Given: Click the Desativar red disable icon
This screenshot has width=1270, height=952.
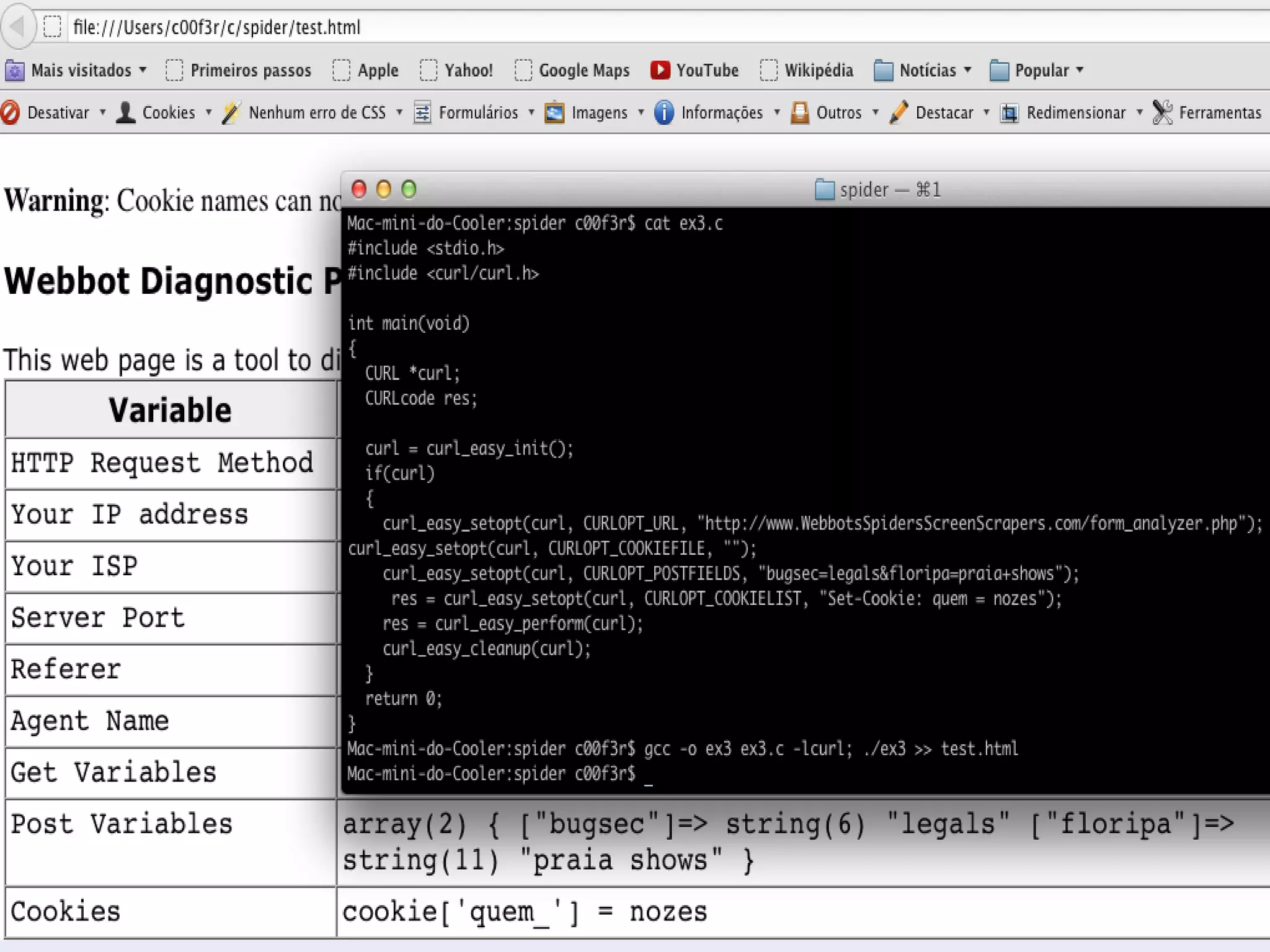Looking at the screenshot, I should pyautogui.click(x=10, y=112).
